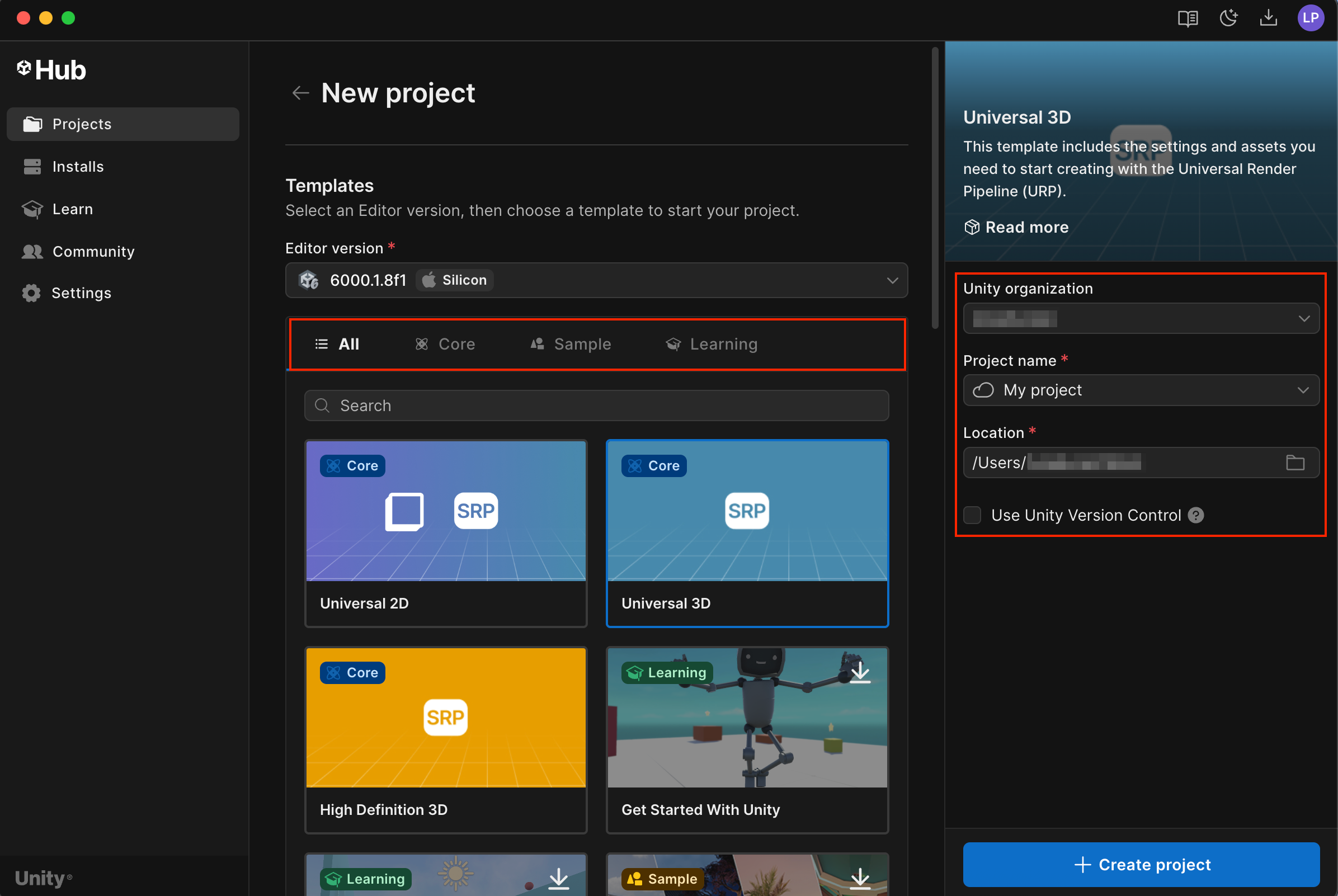
Task: Switch to the Learning templates tab
Action: 712,344
